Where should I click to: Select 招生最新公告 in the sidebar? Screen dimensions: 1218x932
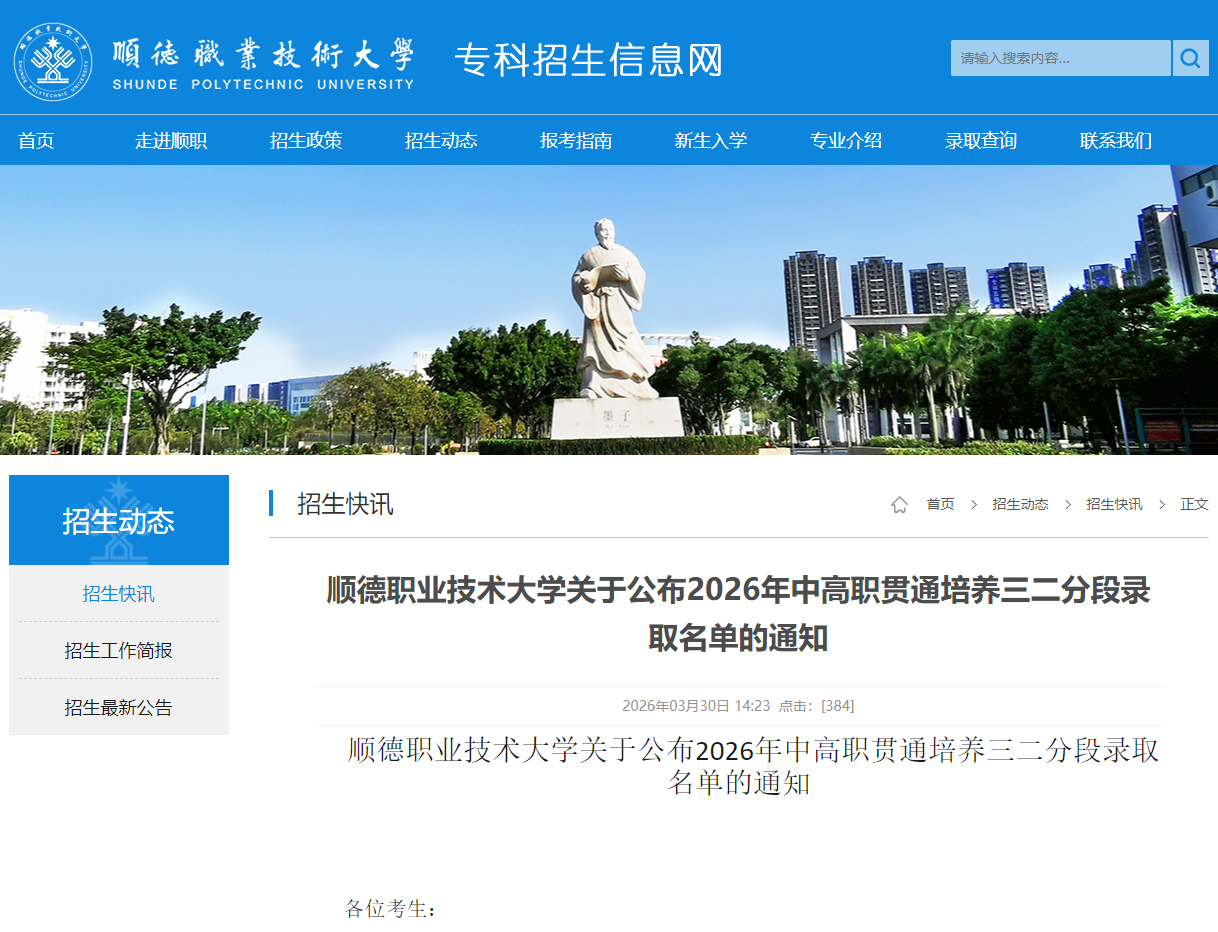pyautogui.click(x=118, y=706)
